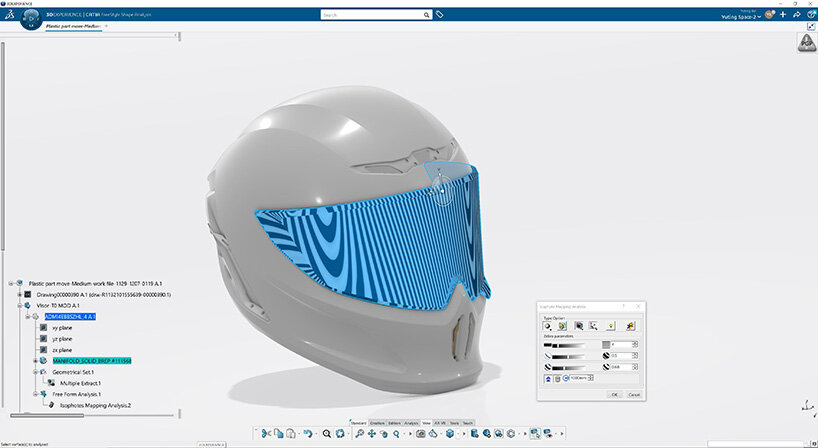
Task: Click the camera capture icon
Action: pos(422,434)
